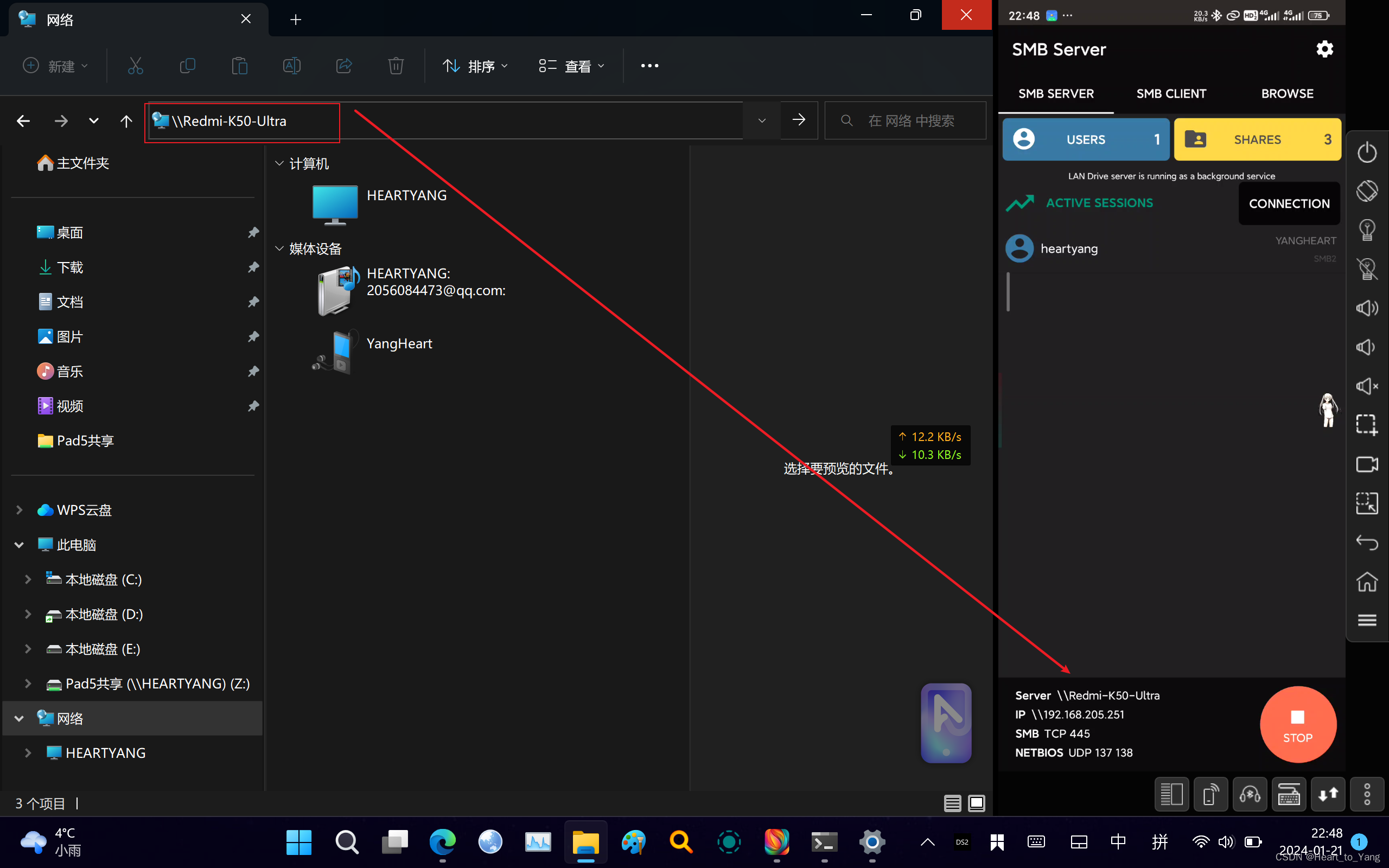1389x868 pixels.
Task: Switch to BROWSE tab
Action: 1287,93
